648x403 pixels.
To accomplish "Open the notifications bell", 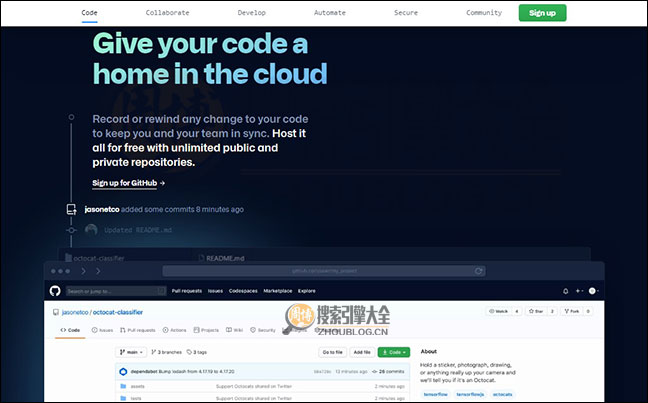I will click(565, 291).
